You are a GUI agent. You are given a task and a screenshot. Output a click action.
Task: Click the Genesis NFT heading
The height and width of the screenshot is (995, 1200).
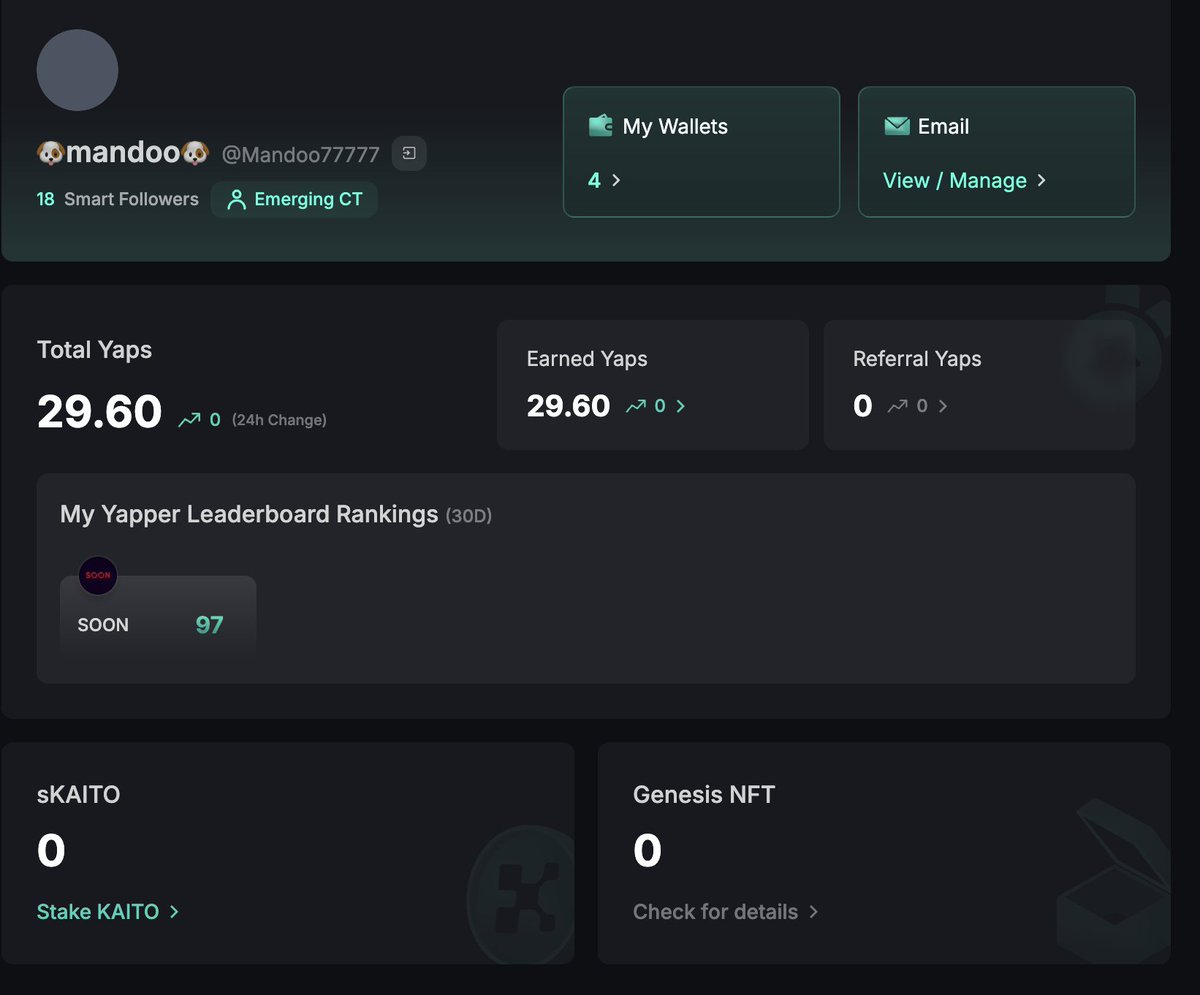click(704, 795)
